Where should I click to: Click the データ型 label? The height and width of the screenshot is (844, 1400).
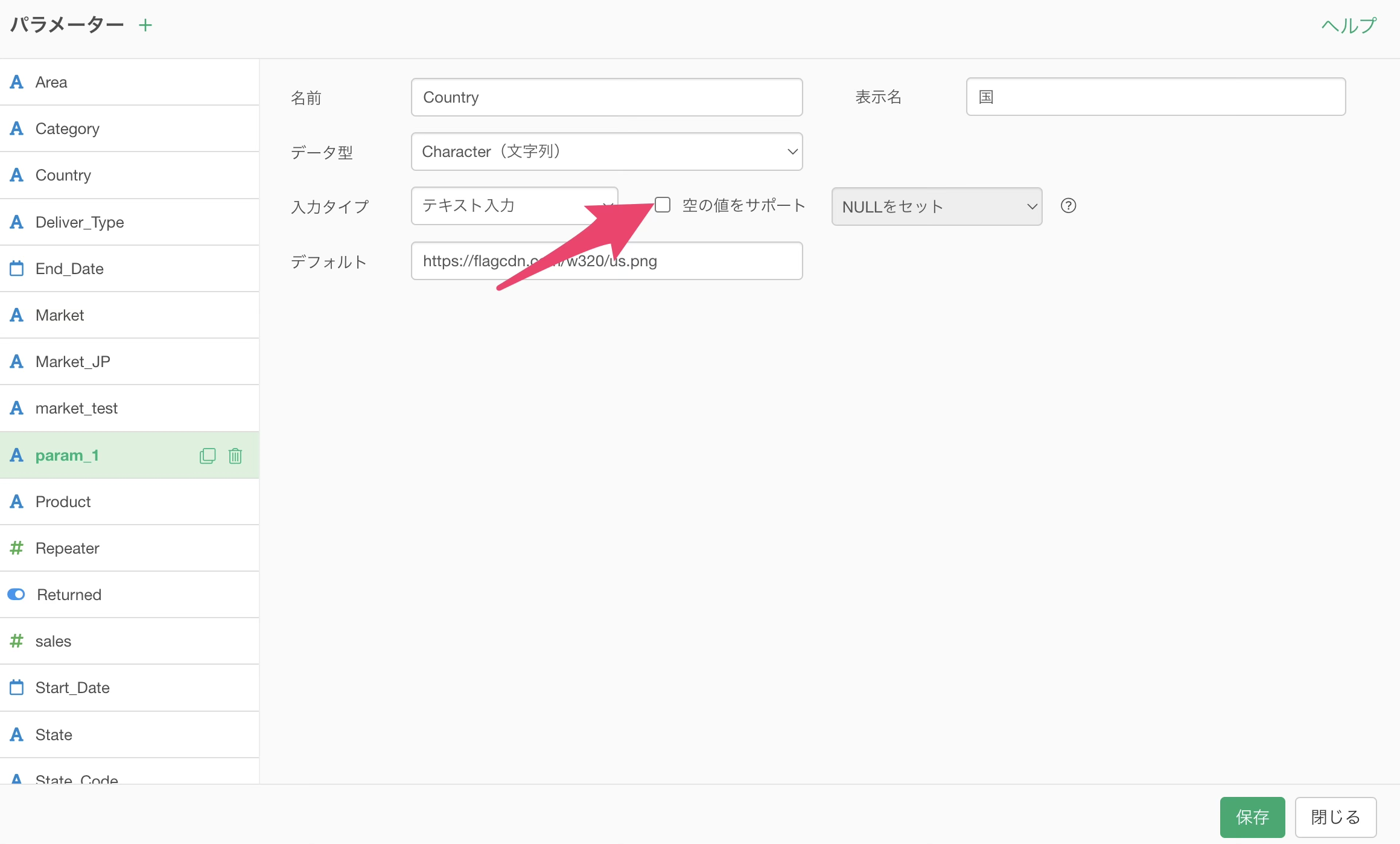(322, 152)
